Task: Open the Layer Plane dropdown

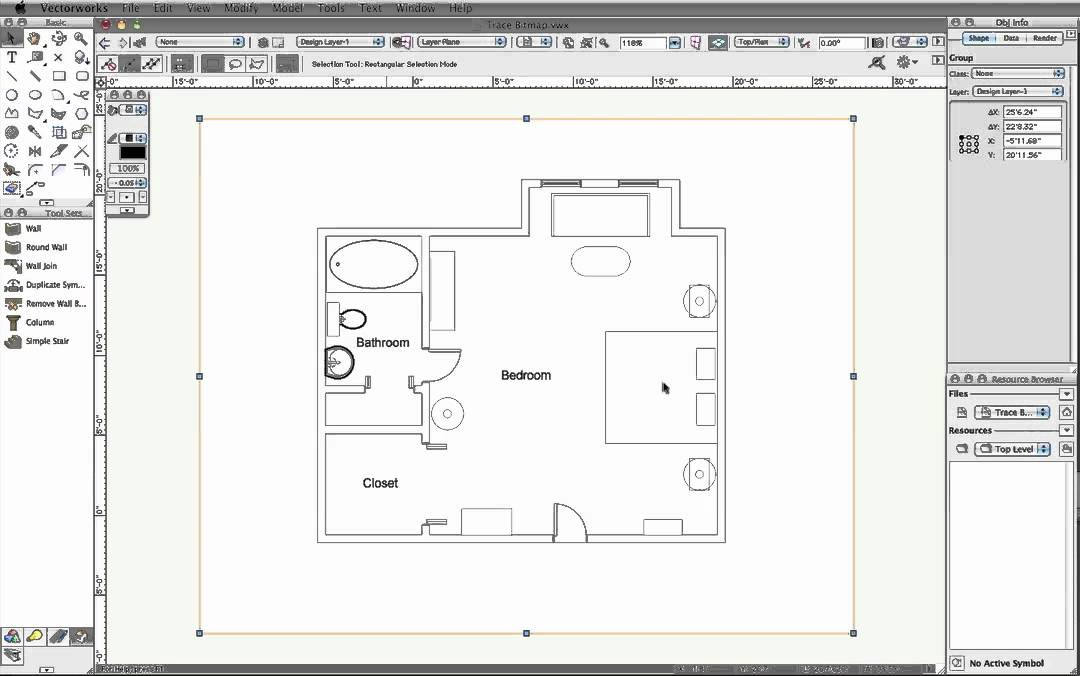Action: point(461,42)
